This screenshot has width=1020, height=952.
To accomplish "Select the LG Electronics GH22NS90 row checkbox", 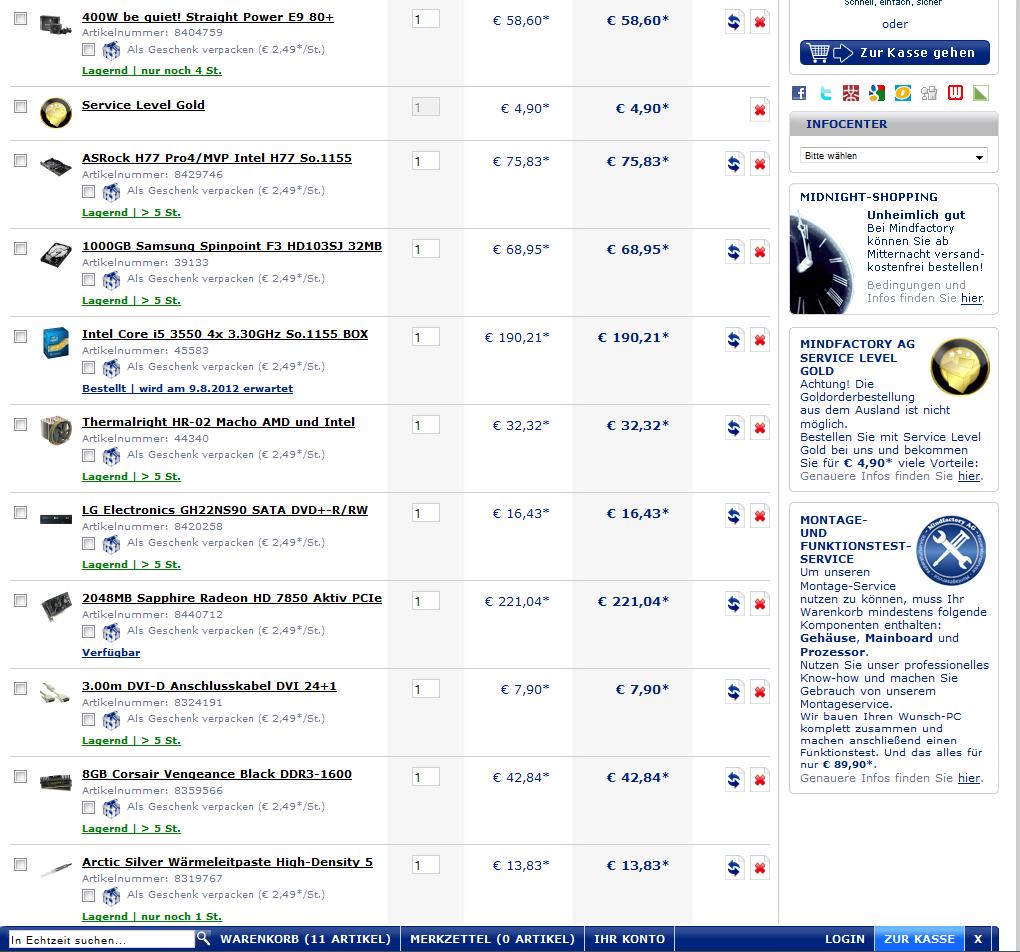I will point(21,512).
